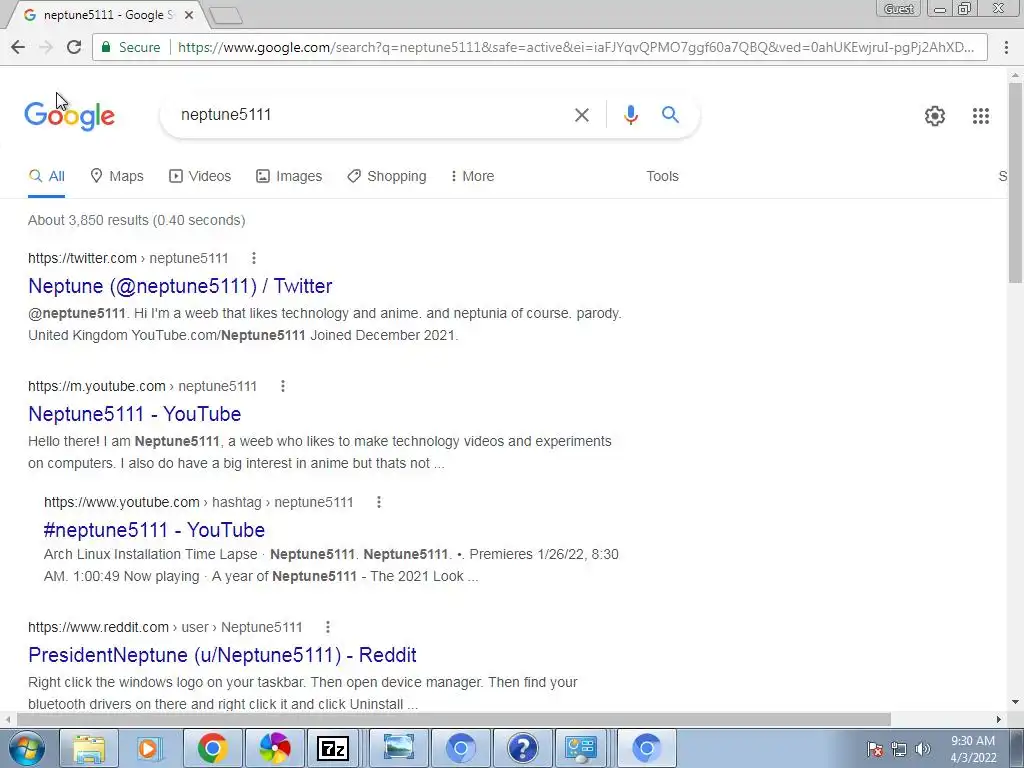Click the reddit.com › user › Neptune5111 URL
This screenshot has height=768, width=1024.
click(165, 627)
